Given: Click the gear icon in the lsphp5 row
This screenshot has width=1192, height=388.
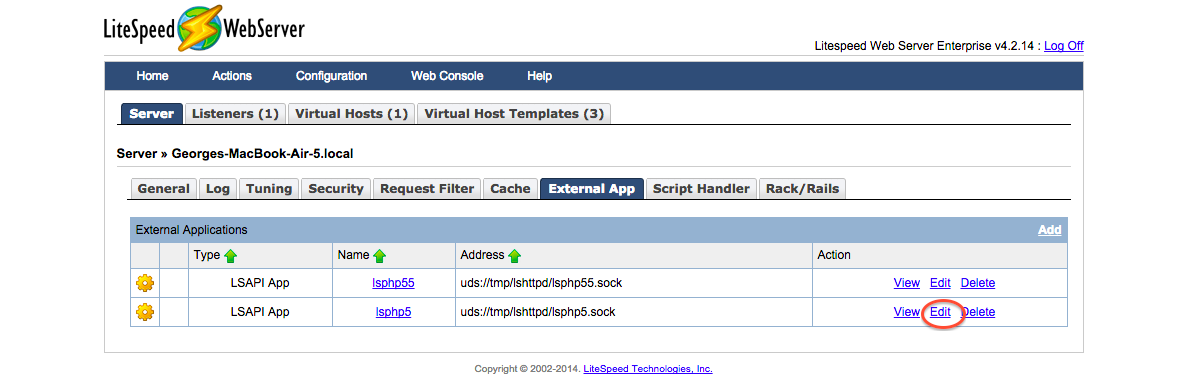Looking at the screenshot, I should pos(144,312).
